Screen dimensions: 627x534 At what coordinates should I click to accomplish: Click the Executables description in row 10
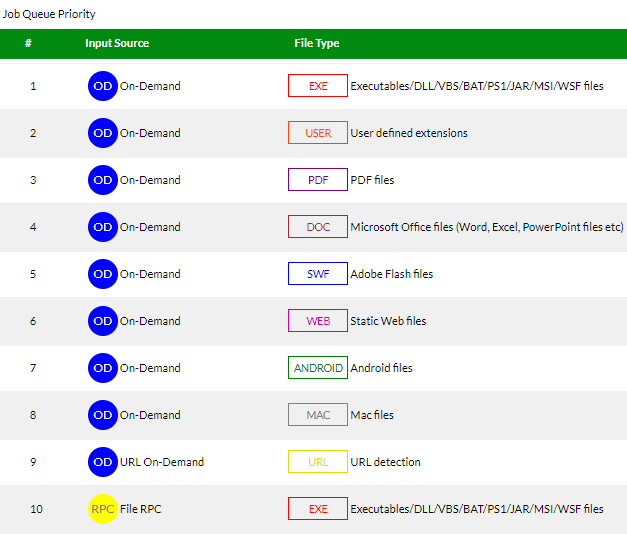477,509
